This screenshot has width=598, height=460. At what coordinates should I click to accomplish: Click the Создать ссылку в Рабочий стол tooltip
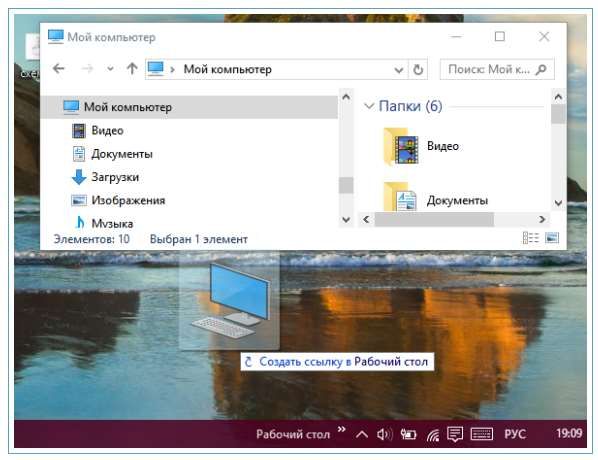pyautogui.click(x=337, y=362)
